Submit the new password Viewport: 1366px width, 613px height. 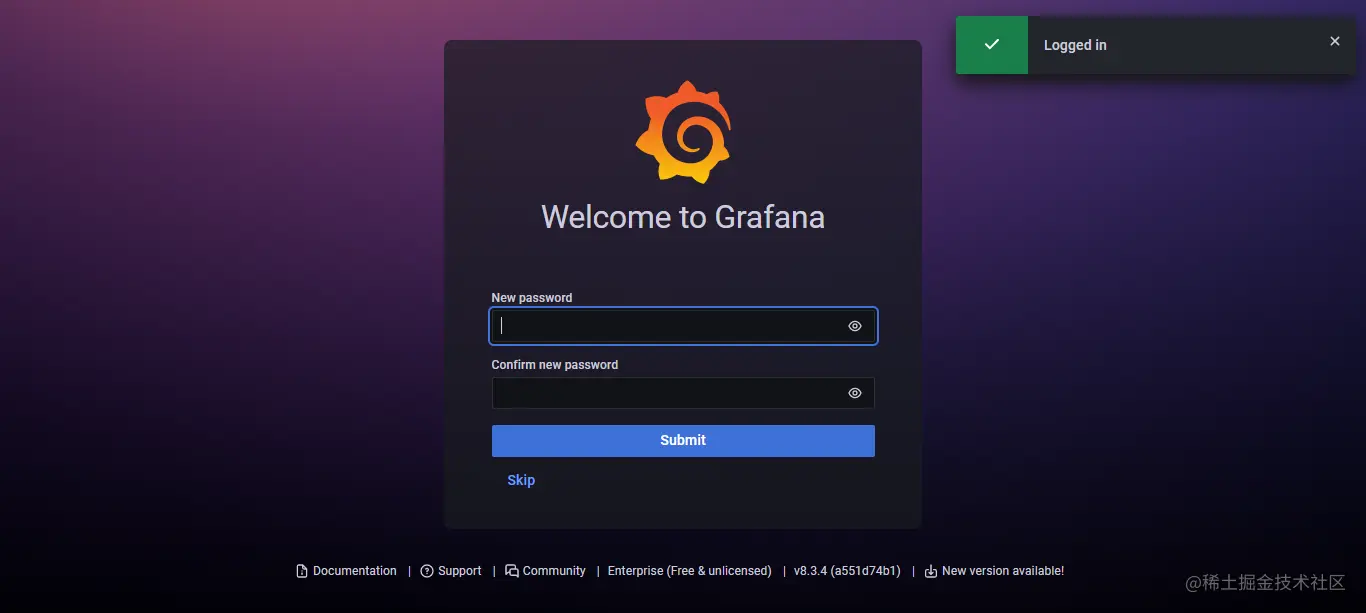tap(683, 441)
